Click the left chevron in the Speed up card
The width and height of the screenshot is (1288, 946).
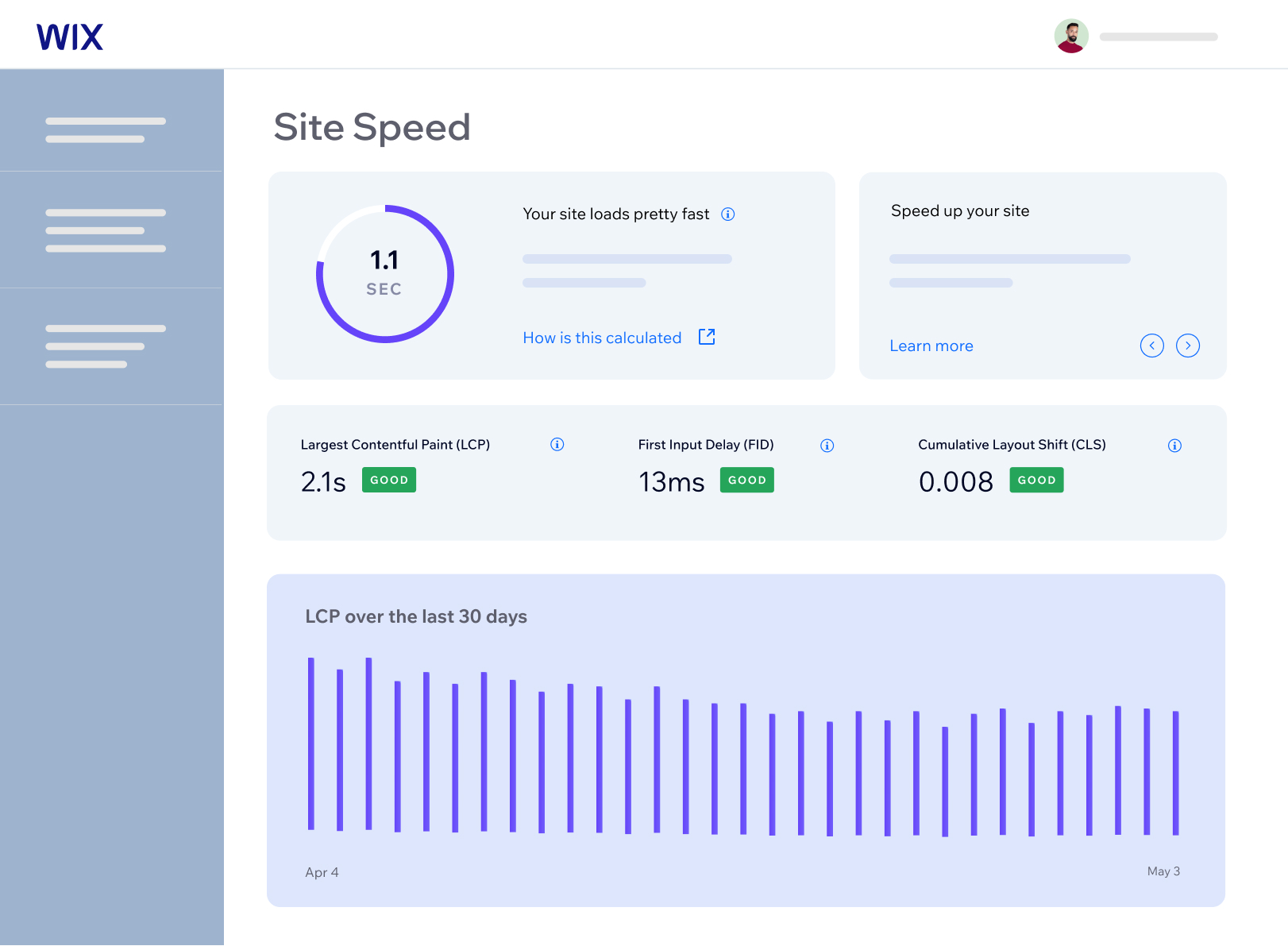[x=1152, y=346]
